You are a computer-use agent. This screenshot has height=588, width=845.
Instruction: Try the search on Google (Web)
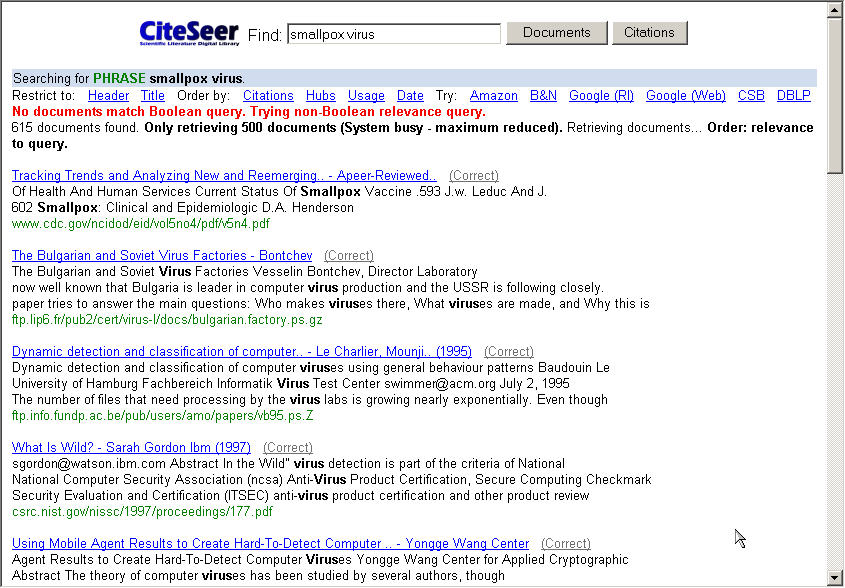click(x=685, y=96)
